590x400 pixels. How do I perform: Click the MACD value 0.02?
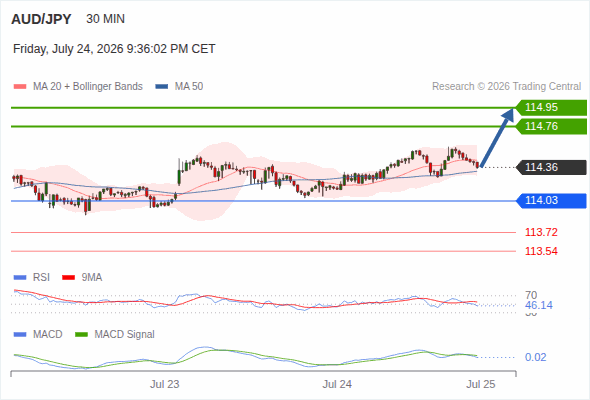pyautogui.click(x=535, y=357)
